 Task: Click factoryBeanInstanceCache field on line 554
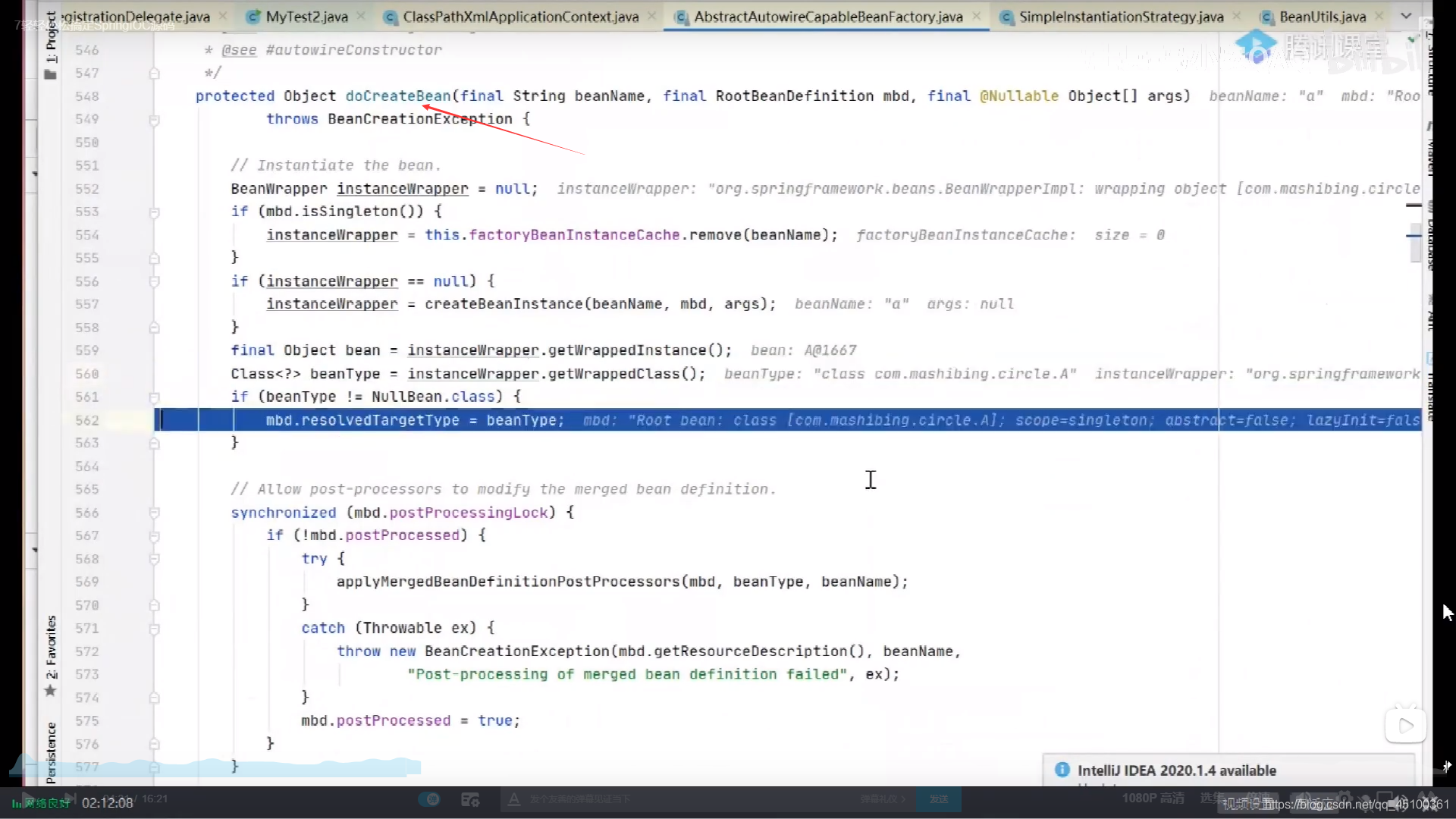tap(574, 235)
